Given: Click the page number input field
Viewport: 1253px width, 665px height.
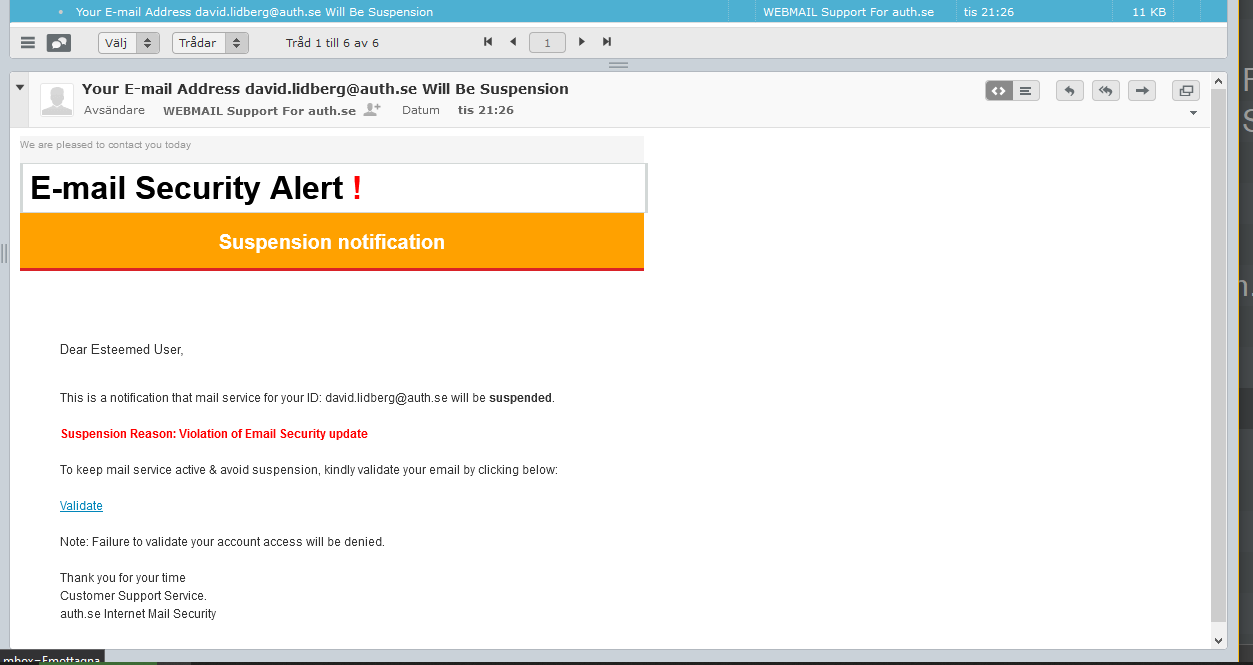Looking at the screenshot, I should [x=547, y=43].
